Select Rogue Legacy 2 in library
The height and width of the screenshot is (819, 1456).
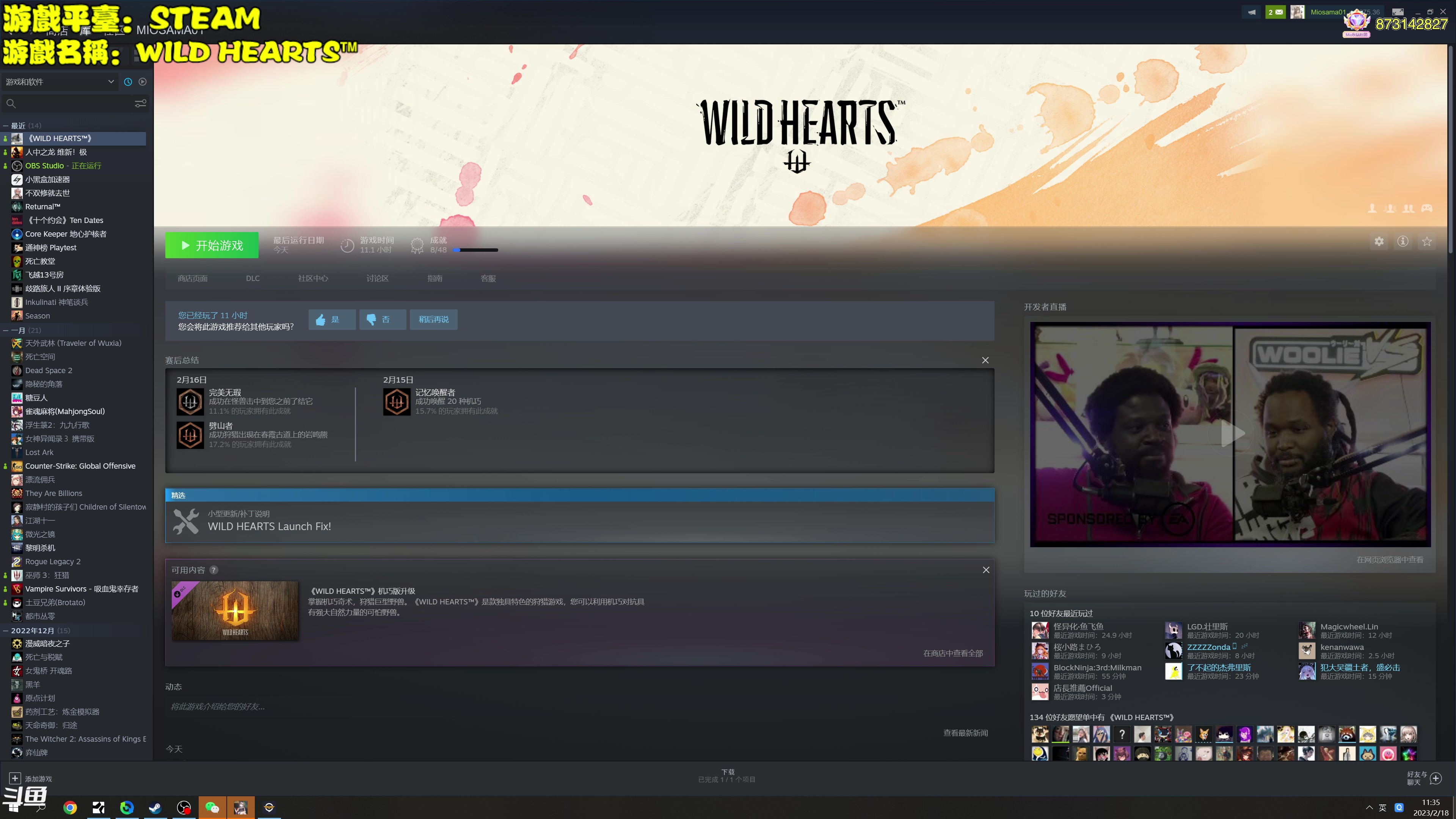point(74,561)
